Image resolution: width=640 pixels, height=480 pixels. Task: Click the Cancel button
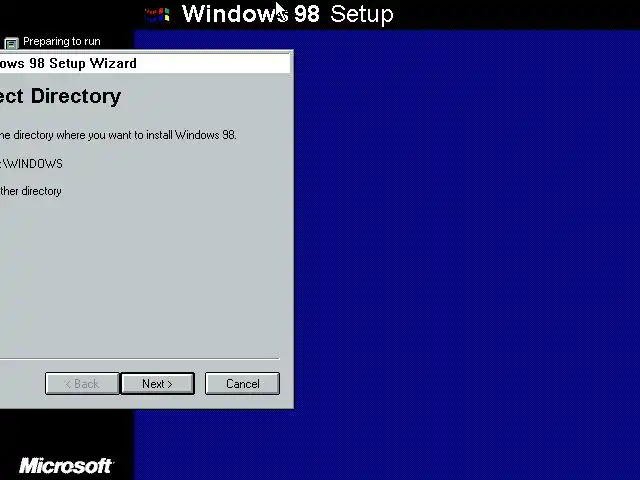pyautogui.click(x=242, y=384)
